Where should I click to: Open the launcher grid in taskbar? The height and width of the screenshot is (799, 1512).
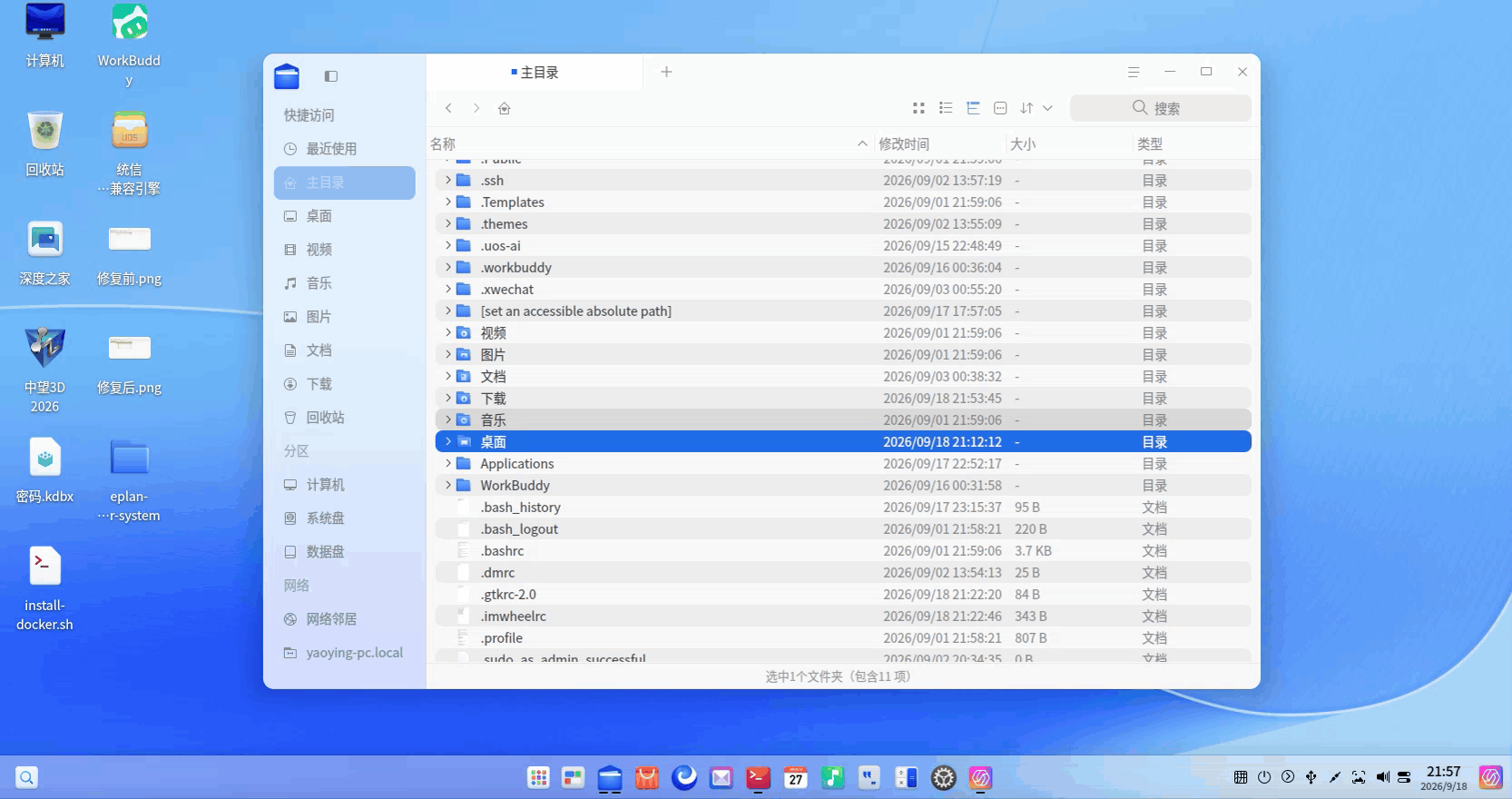click(538, 777)
